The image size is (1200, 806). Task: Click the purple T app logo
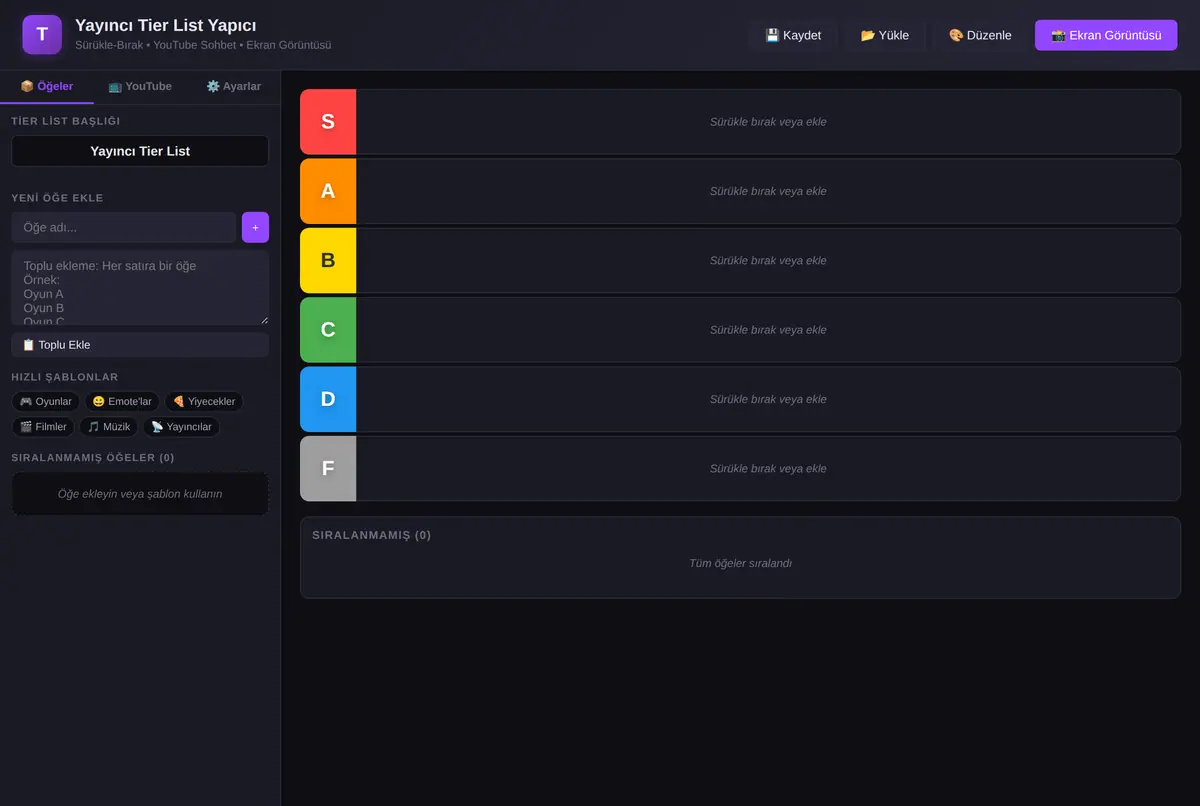(42, 35)
